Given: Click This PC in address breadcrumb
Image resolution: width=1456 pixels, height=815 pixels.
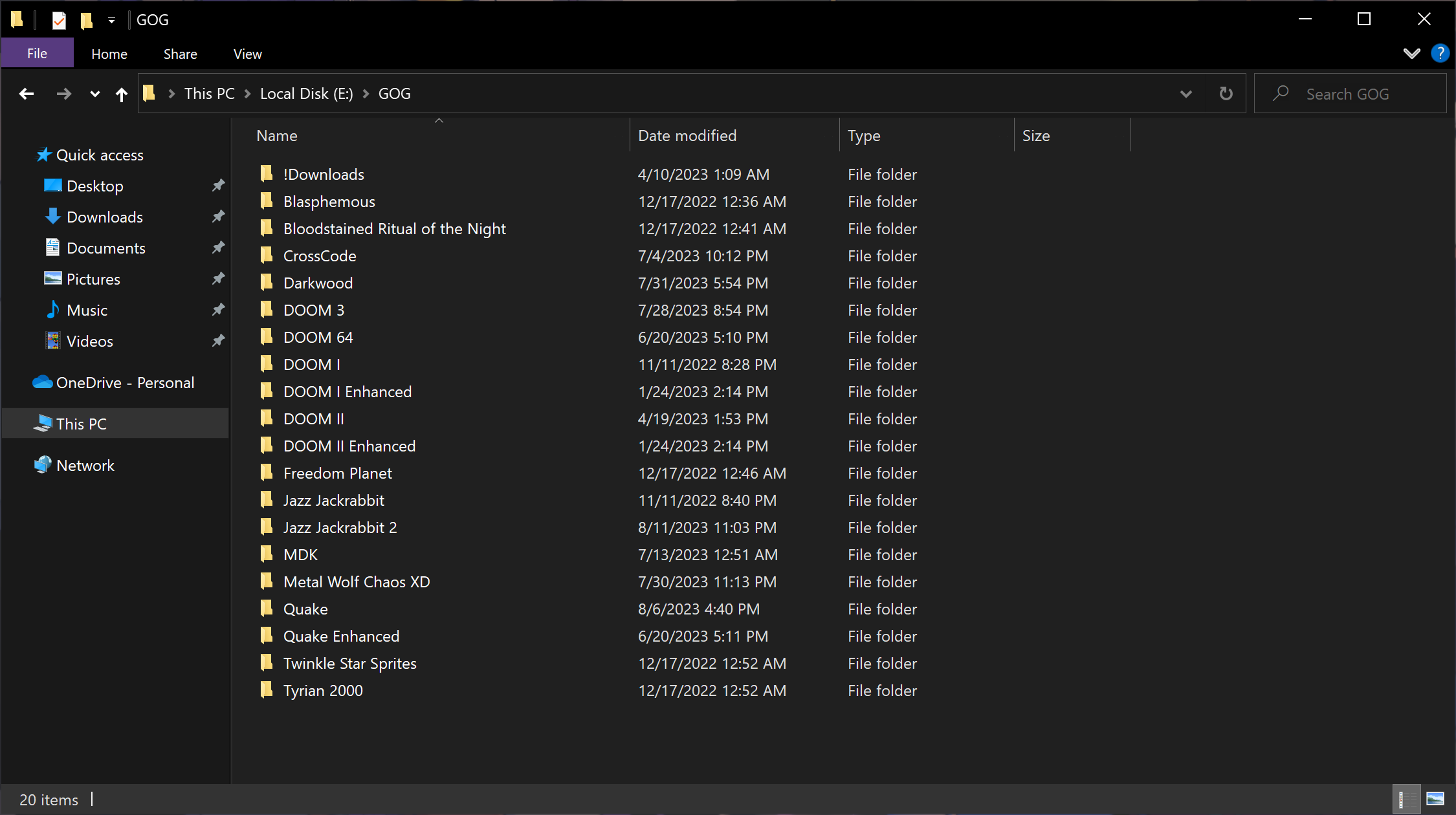Looking at the screenshot, I should coord(210,94).
